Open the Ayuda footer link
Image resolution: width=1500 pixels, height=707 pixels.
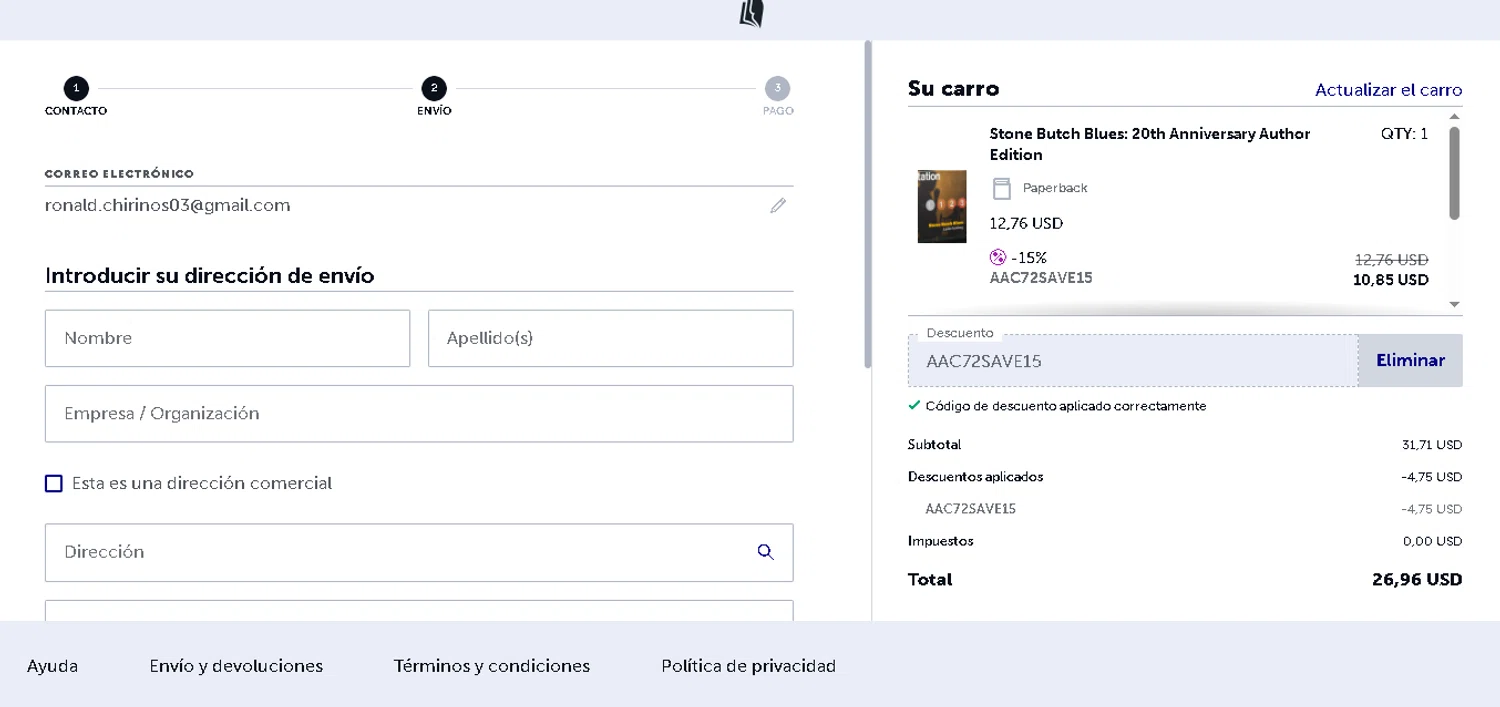coord(52,666)
